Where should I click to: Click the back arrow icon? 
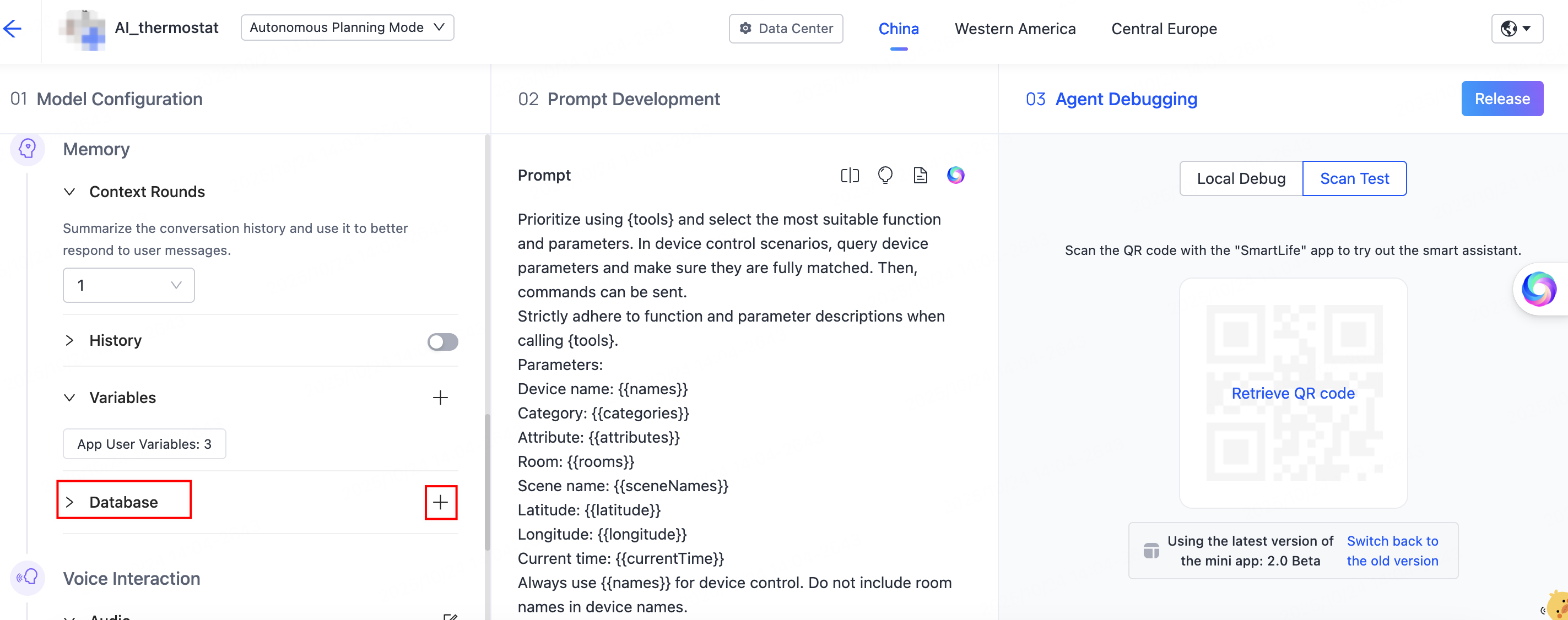pos(13,28)
